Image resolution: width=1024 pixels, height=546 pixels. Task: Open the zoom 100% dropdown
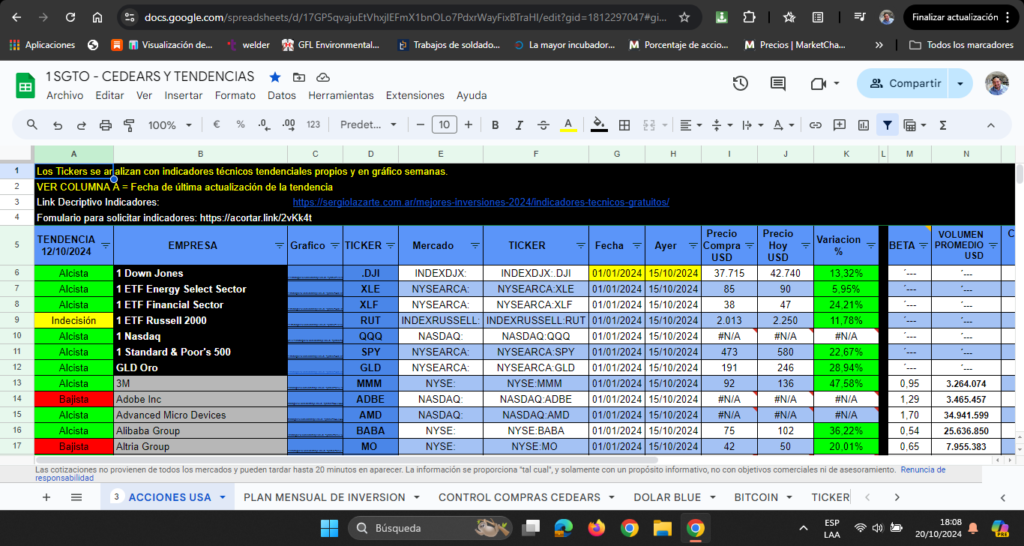[168, 125]
